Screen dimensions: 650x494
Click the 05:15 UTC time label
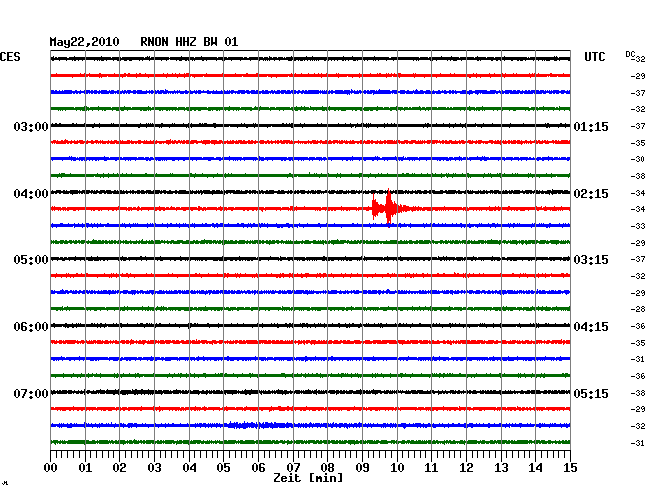click(x=591, y=393)
